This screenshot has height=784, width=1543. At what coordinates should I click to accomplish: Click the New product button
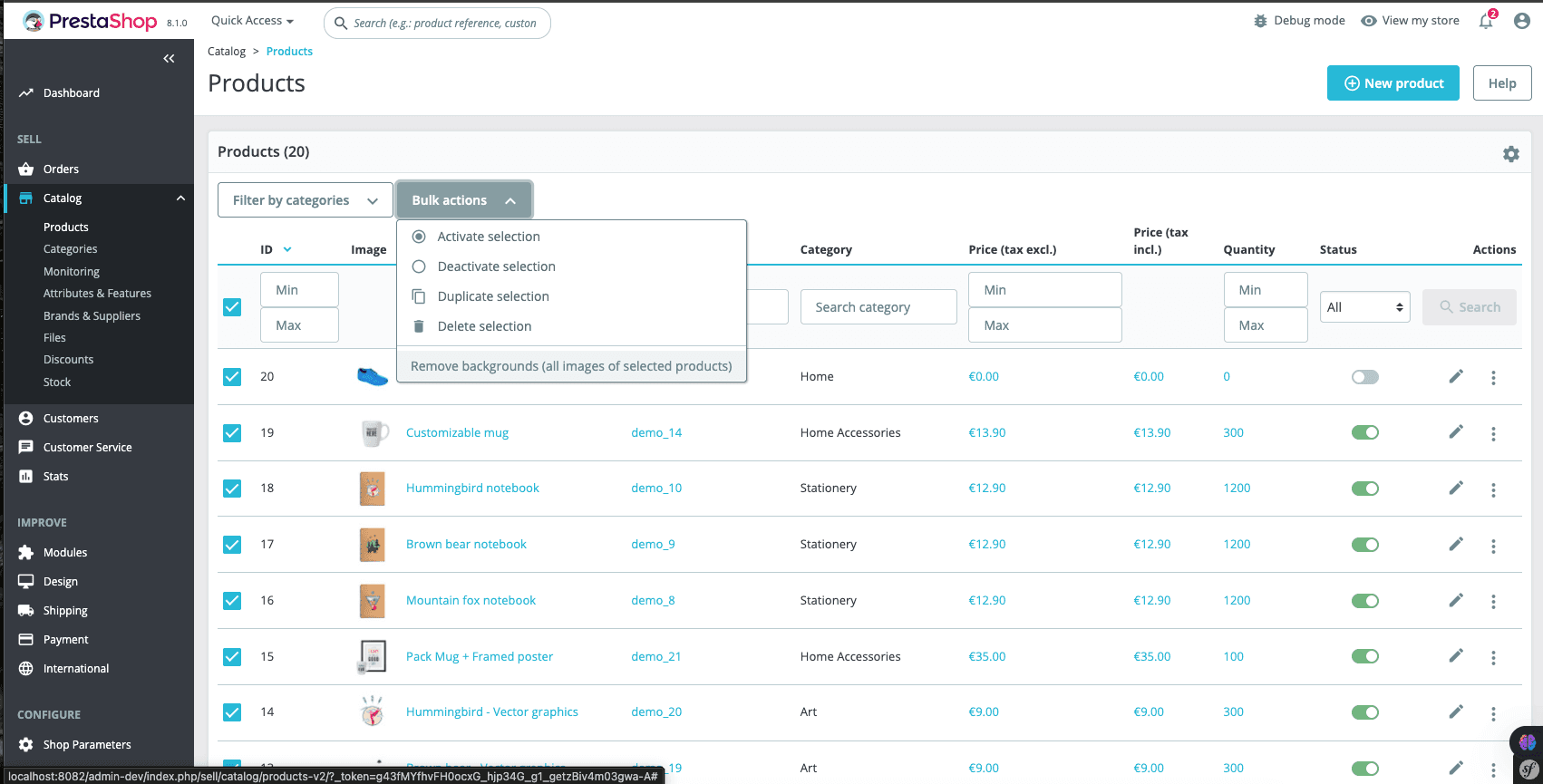(x=1393, y=83)
